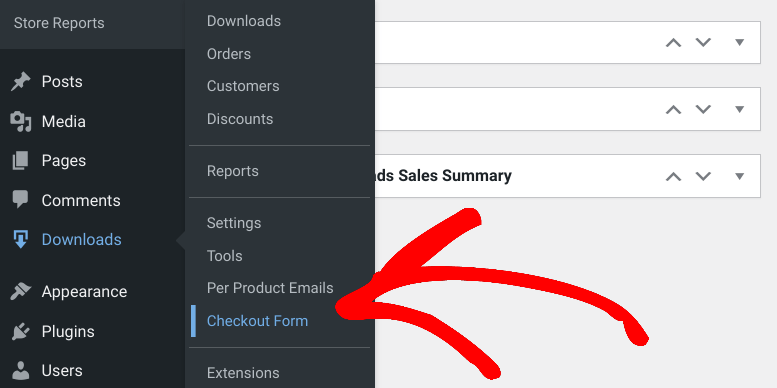Go to Store Reports link
Screen dimensions: 777x388
click(59, 23)
